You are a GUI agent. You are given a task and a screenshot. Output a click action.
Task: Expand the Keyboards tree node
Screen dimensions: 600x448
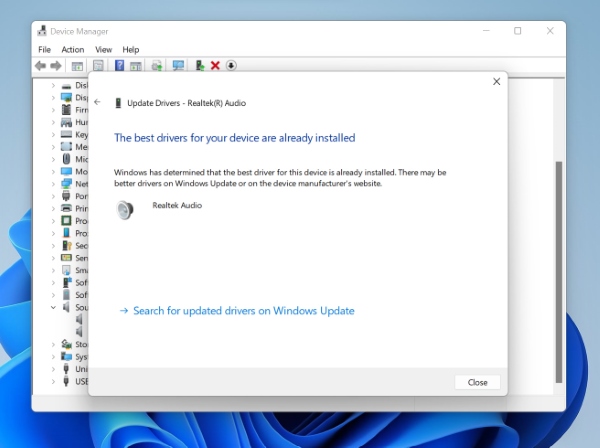point(53,135)
